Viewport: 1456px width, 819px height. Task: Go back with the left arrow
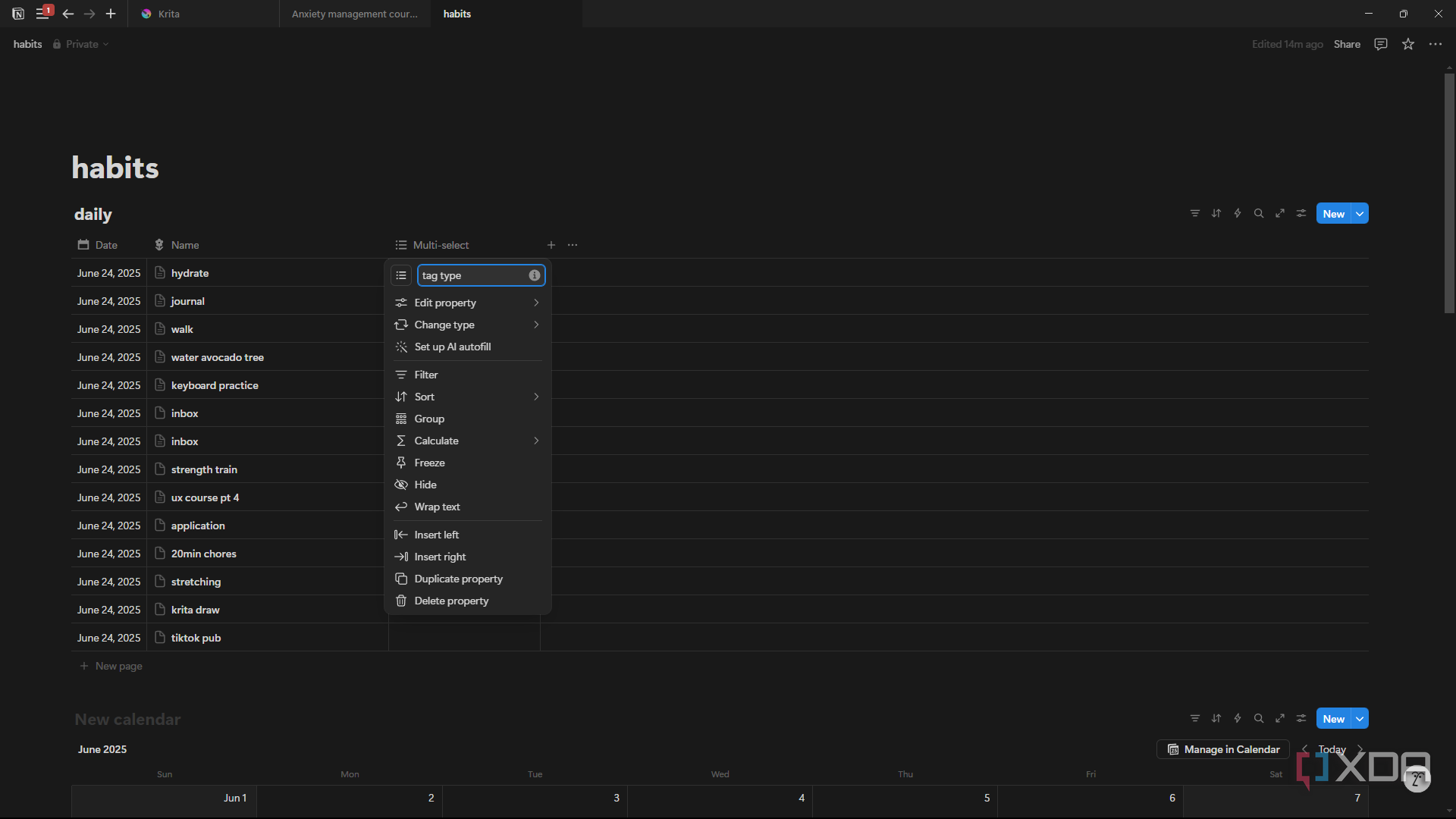point(68,14)
